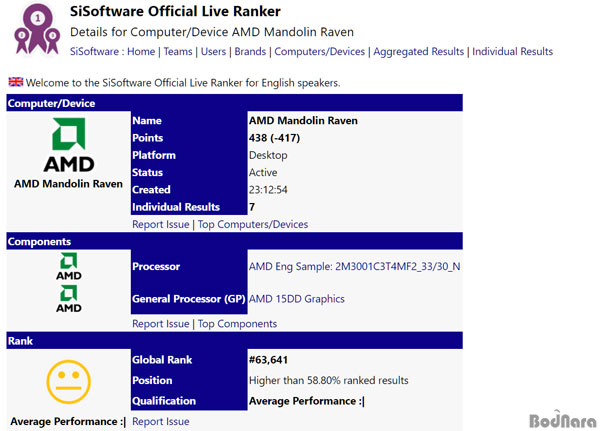Open the Teams navigation link
The width and height of the screenshot is (600, 431).
tap(178, 51)
